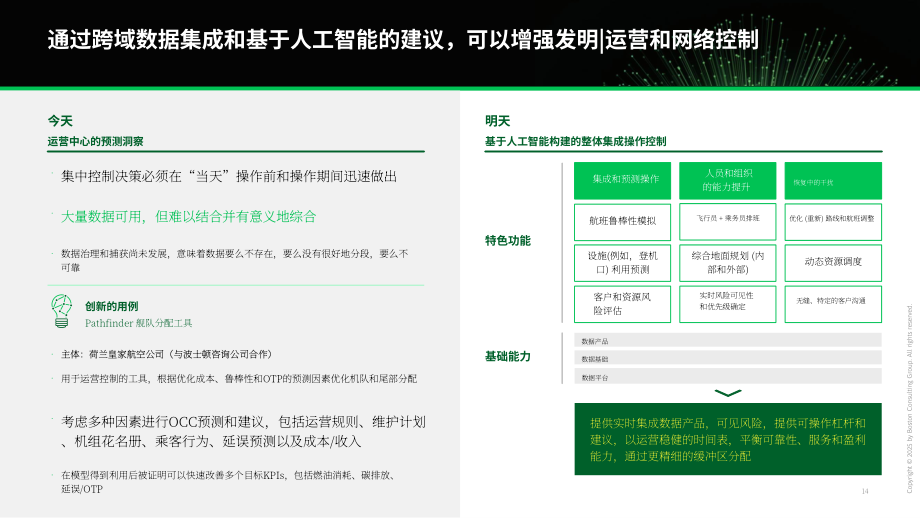
Task: Click the 设施(例如，登机口) 利用预测 box
Action: 622,263
